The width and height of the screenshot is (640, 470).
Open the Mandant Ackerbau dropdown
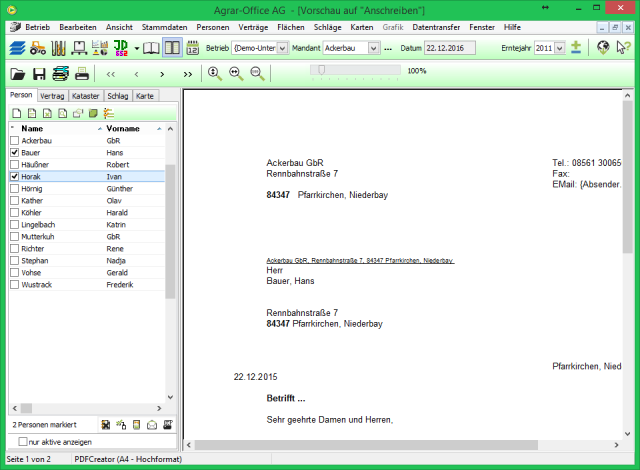tap(374, 48)
